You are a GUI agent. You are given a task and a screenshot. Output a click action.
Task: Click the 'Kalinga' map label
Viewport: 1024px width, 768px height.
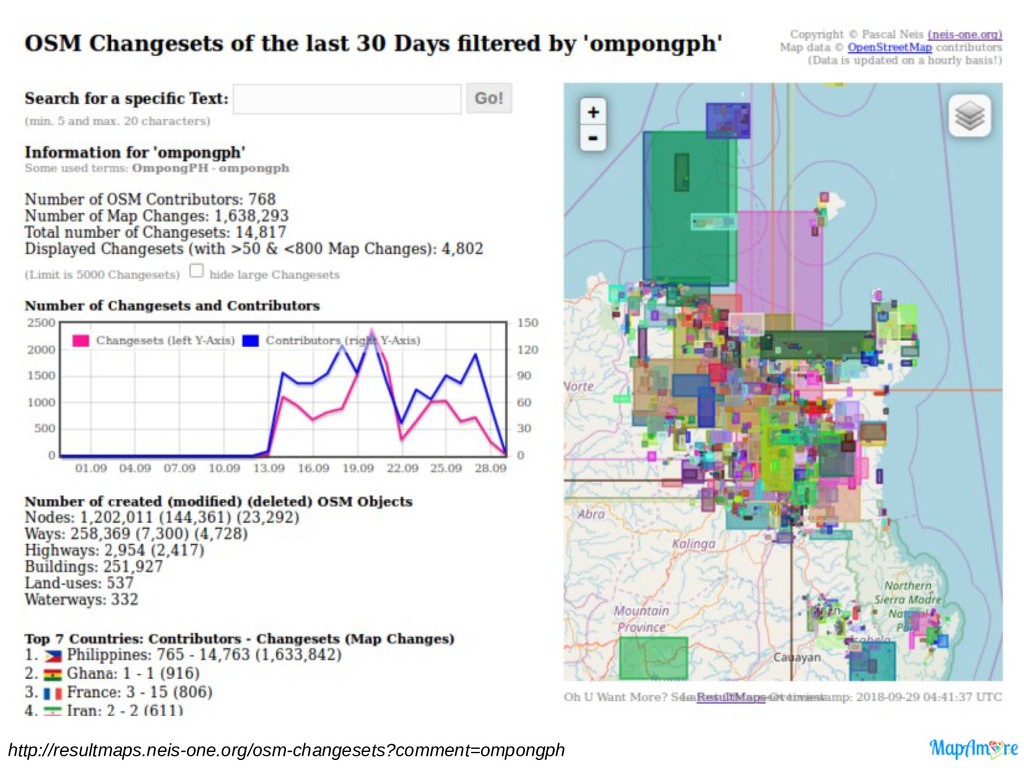click(694, 543)
